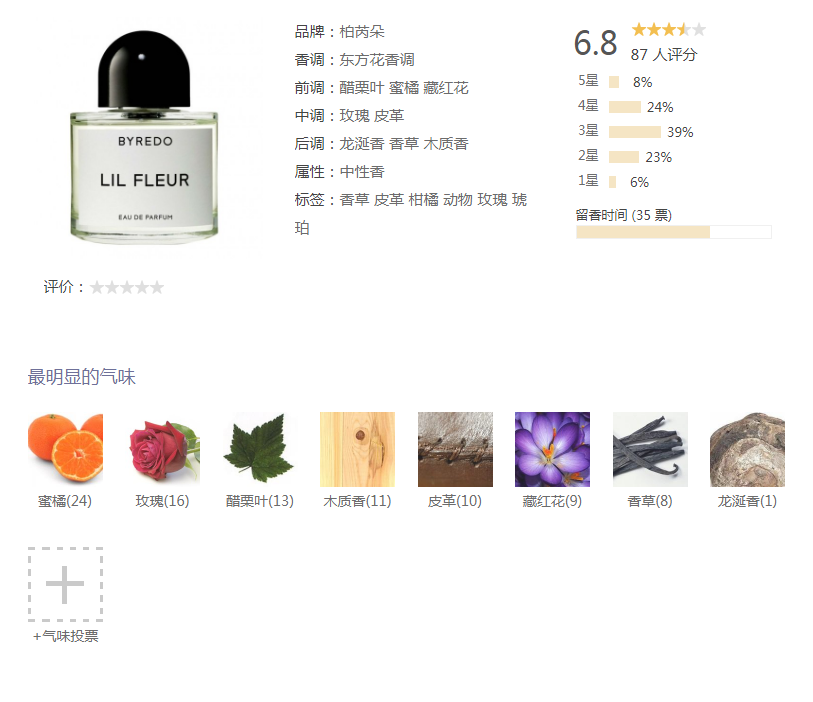The height and width of the screenshot is (702, 813).
Task: Select the 皮革 leather scent image
Action: pyautogui.click(x=455, y=449)
